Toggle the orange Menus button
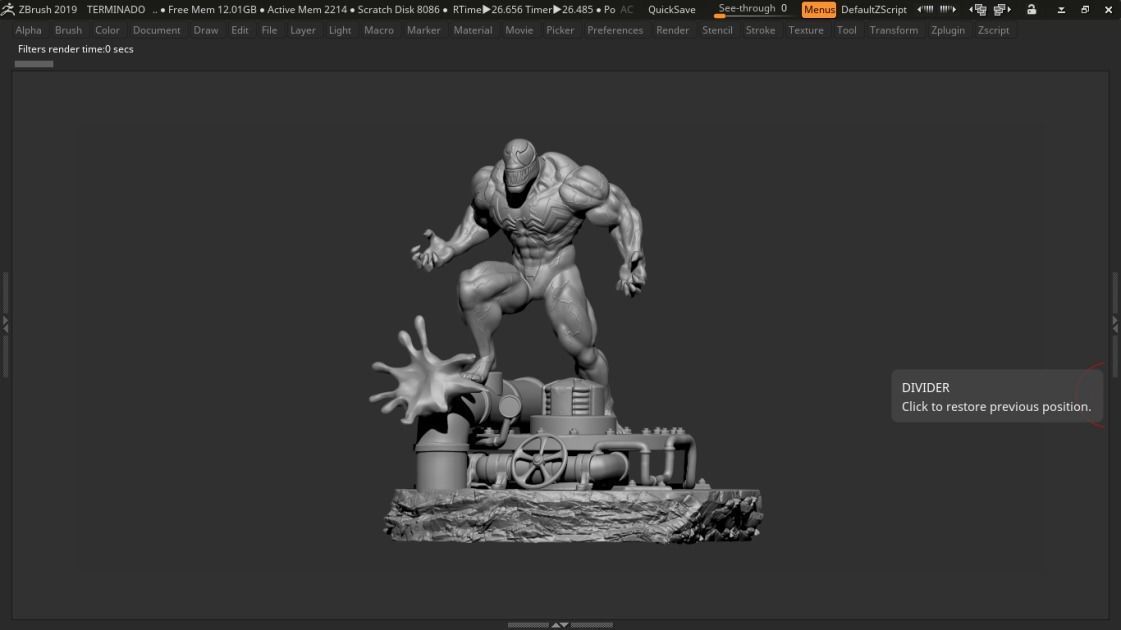Viewport: 1121px width, 630px height. tap(819, 9)
